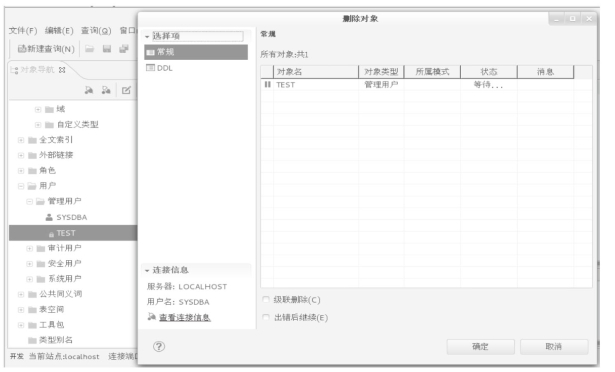Enable the 级联删除(C) checkbox

pos(266,300)
